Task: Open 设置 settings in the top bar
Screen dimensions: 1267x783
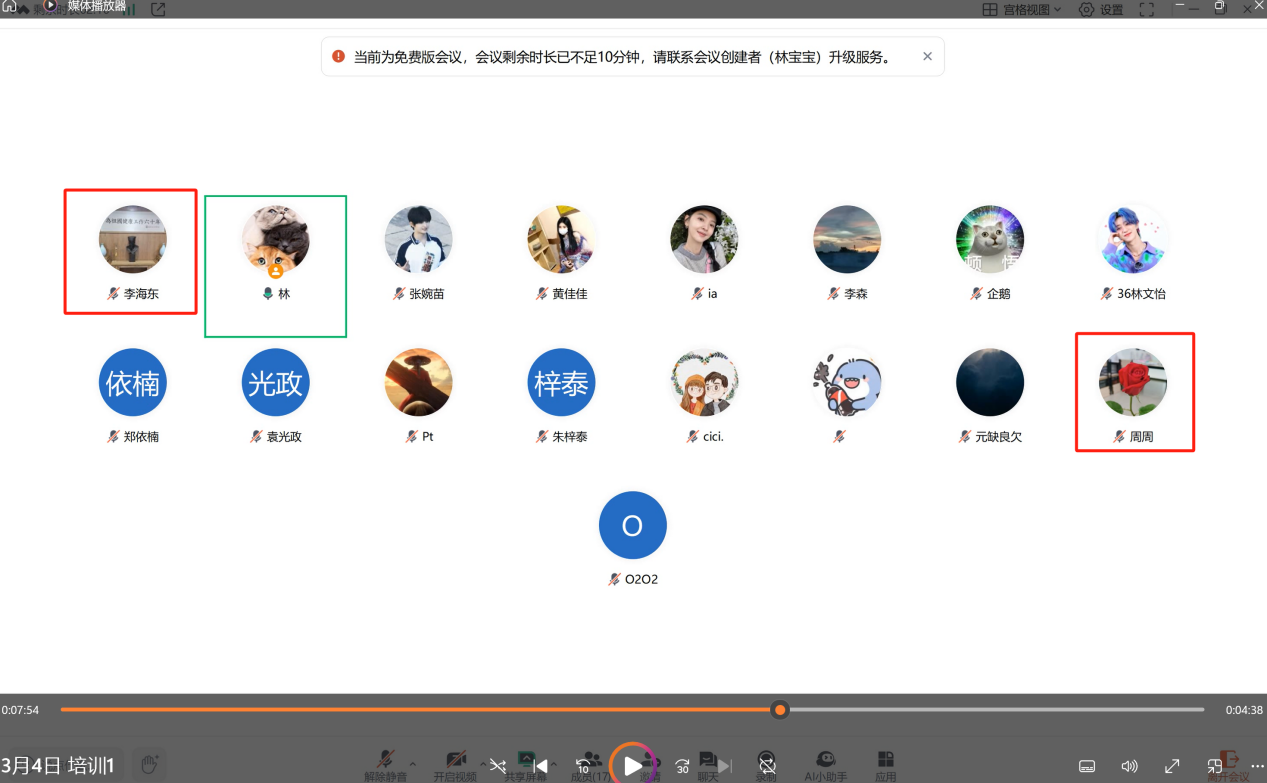Action: click(x=1101, y=10)
